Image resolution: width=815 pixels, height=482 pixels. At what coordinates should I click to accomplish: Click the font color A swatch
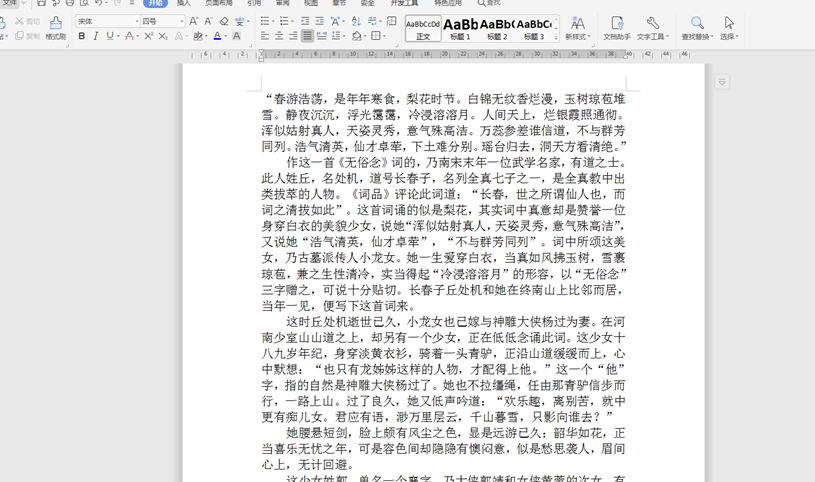217,36
